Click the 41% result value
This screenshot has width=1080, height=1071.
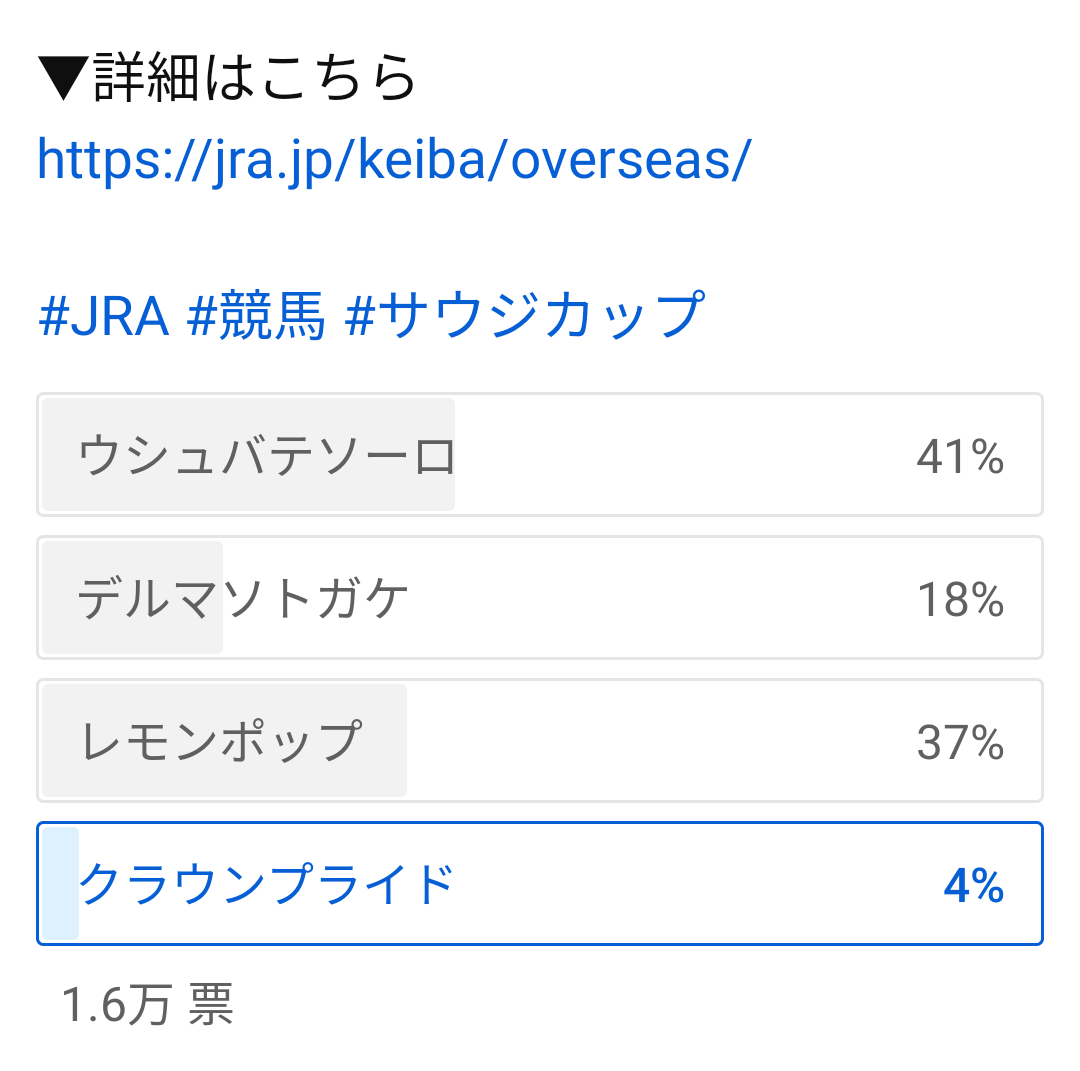[960, 457]
